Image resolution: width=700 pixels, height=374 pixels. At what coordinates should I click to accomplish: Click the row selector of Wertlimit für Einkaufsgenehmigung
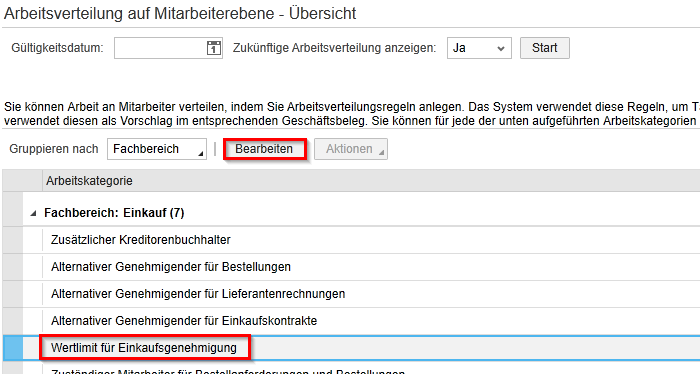click(x=12, y=348)
